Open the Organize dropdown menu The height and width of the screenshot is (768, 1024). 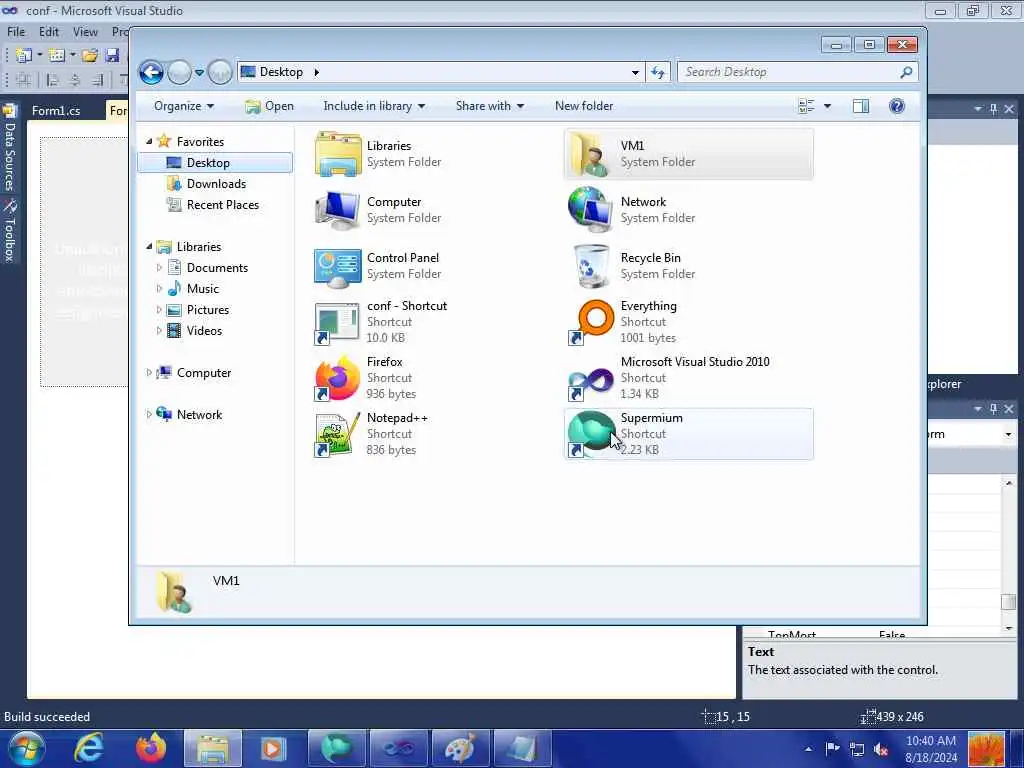pyautogui.click(x=184, y=106)
